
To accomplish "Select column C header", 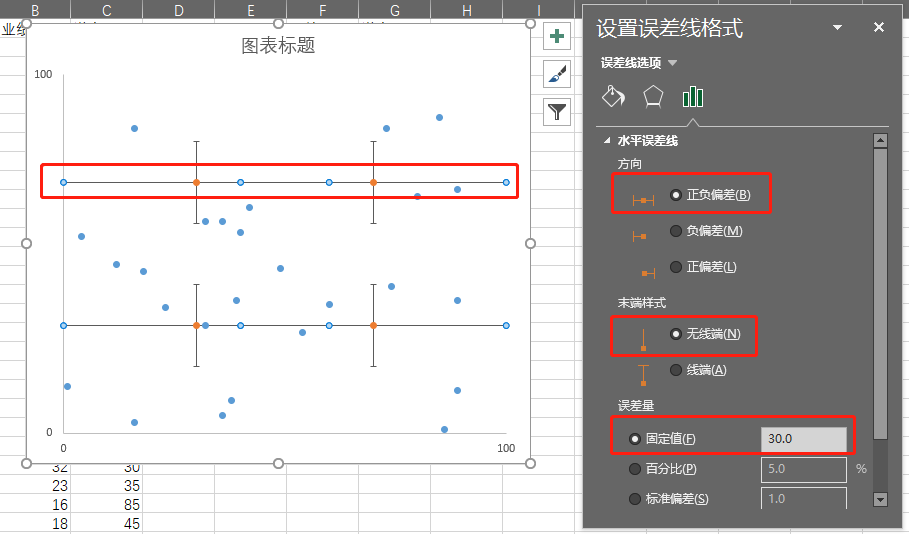I will pyautogui.click(x=107, y=9).
